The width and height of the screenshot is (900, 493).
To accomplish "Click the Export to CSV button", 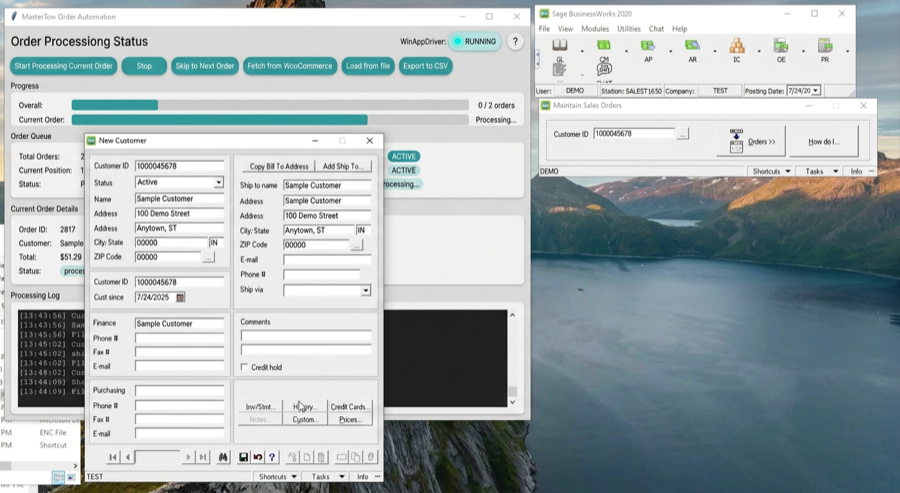I will pyautogui.click(x=425, y=66).
